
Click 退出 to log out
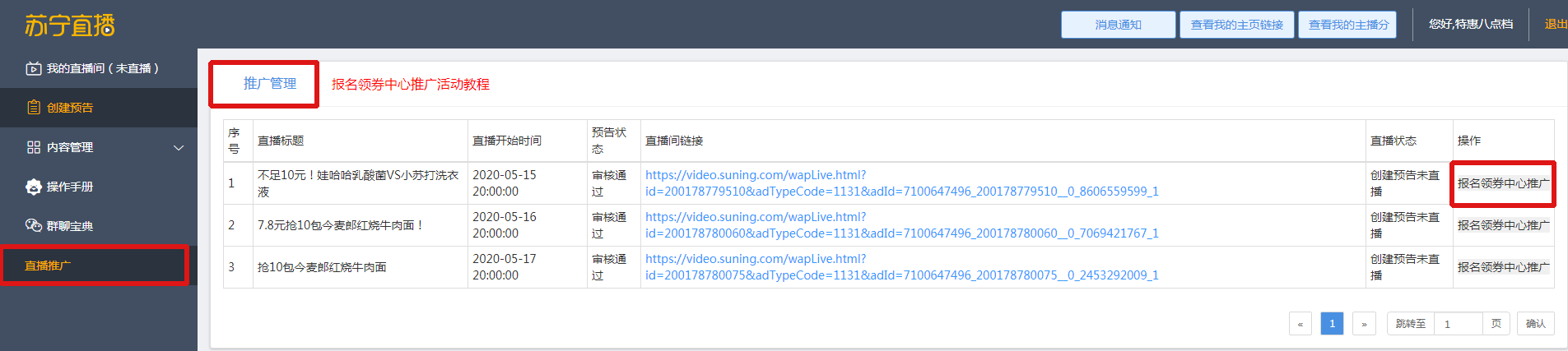point(1556,25)
